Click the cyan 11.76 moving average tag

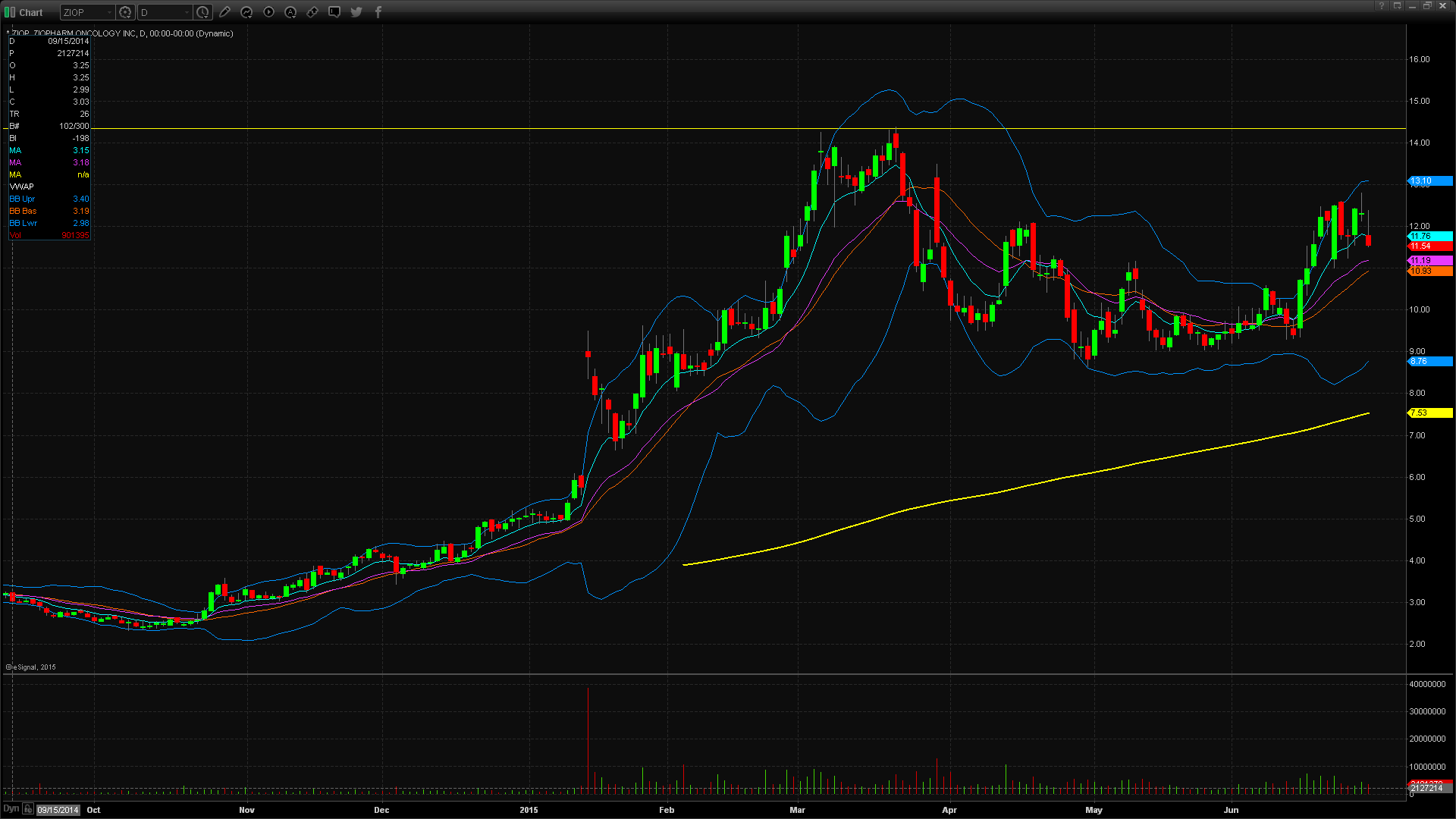tap(1430, 237)
